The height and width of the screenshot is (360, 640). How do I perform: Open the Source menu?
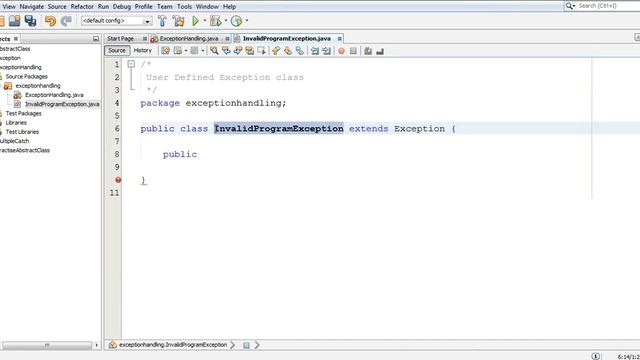(x=57, y=7)
